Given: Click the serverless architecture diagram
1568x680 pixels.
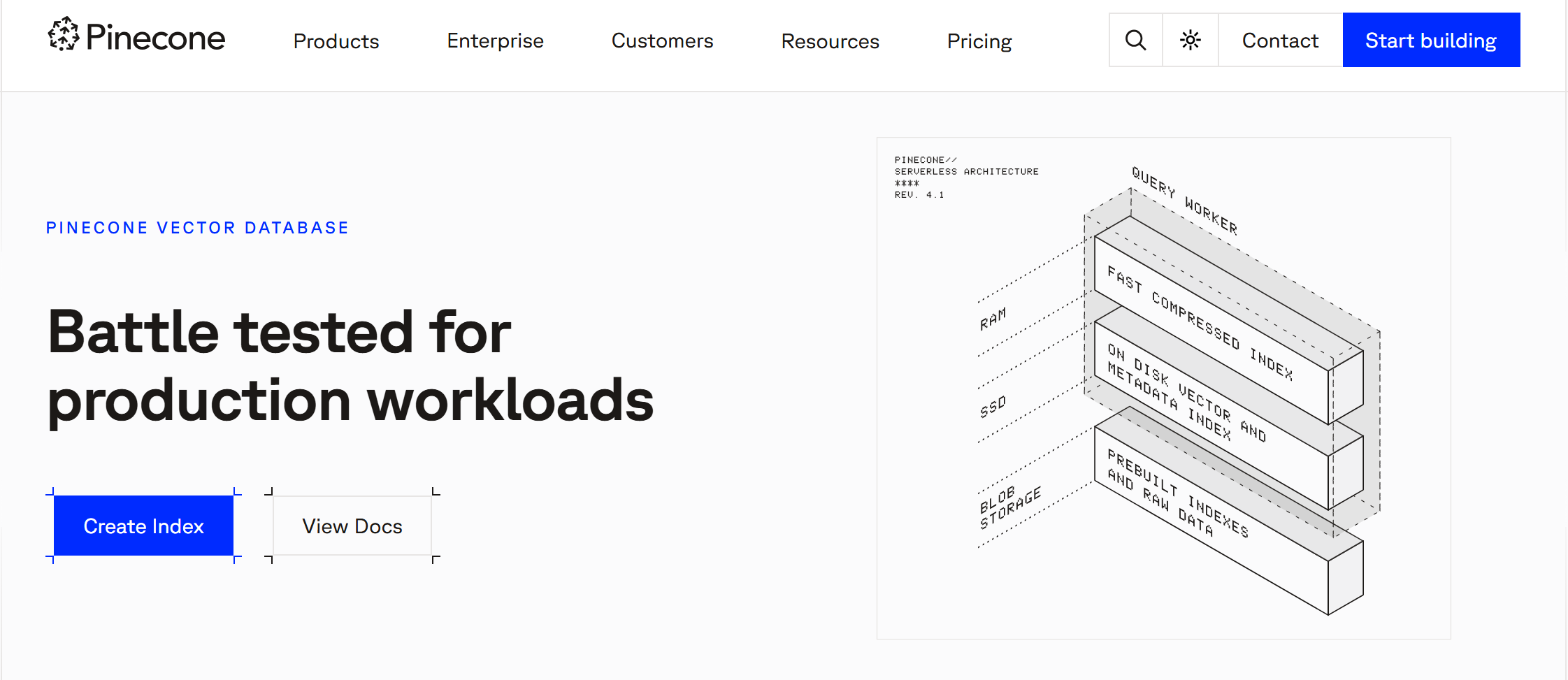Looking at the screenshot, I should (1164, 388).
